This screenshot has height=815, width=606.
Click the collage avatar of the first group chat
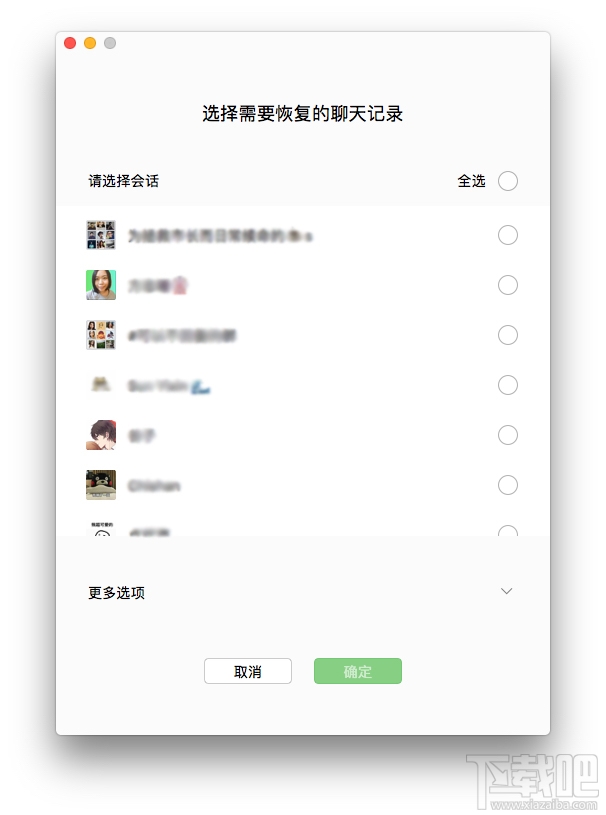101,235
